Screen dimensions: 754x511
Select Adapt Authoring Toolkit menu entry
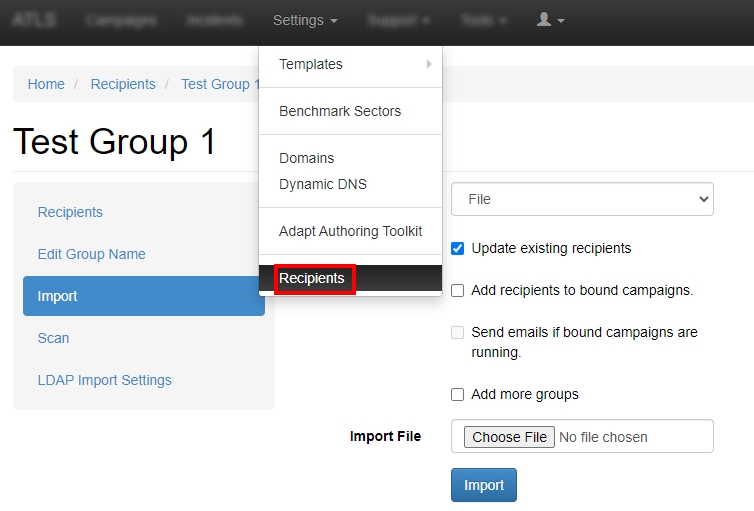pyautogui.click(x=350, y=231)
